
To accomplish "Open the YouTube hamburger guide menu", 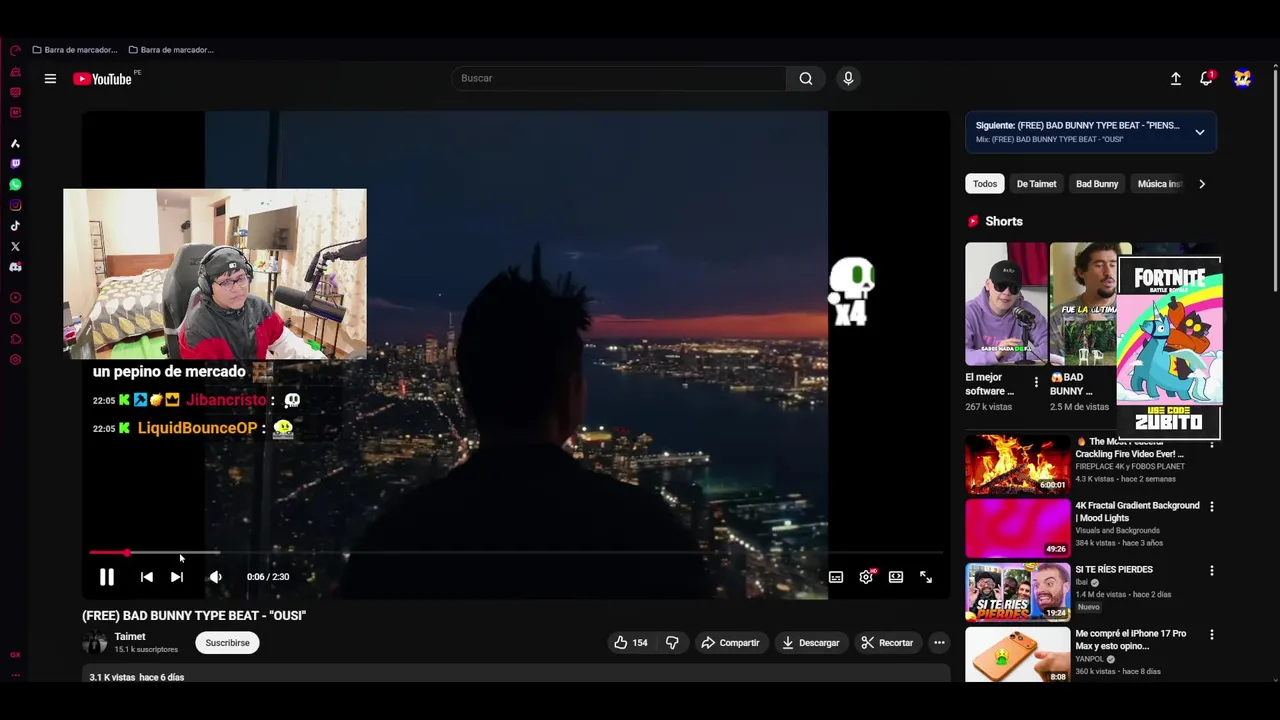I will [50, 79].
